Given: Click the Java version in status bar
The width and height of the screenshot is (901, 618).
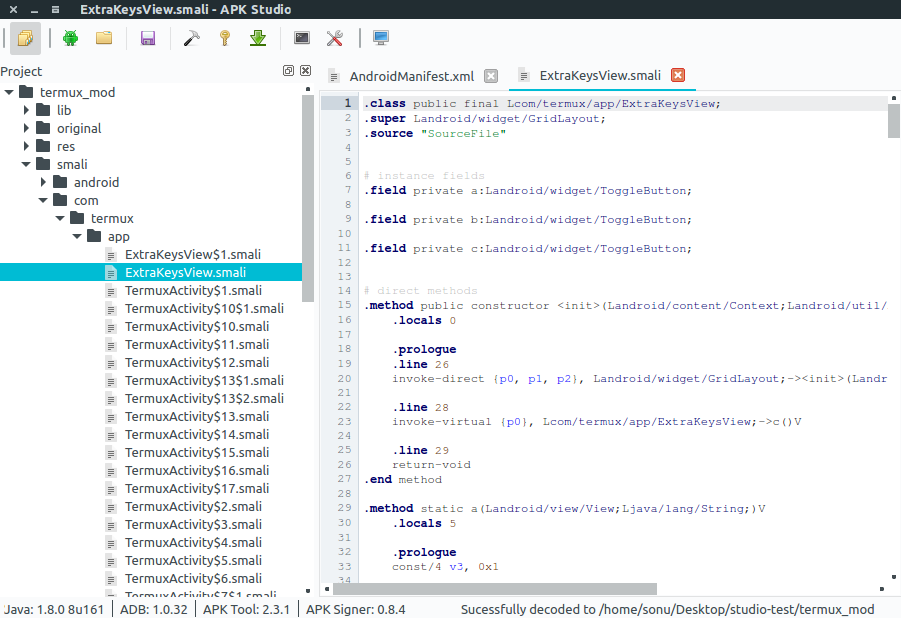Looking at the screenshot, I should (x=54, y=609).
